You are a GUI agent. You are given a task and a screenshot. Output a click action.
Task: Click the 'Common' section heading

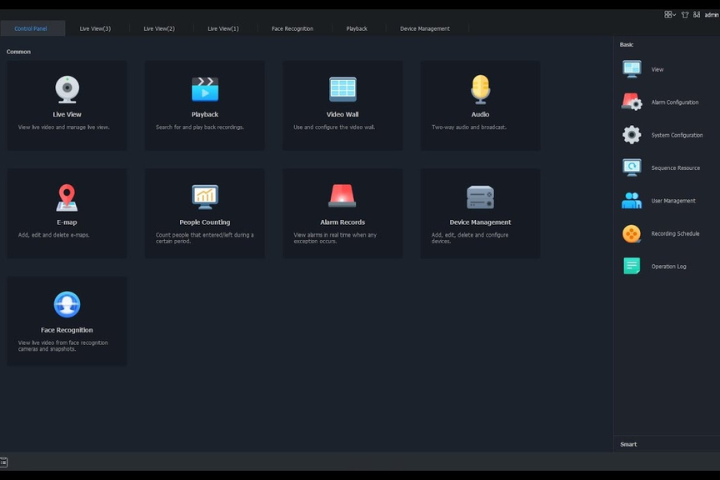[19, 52]
